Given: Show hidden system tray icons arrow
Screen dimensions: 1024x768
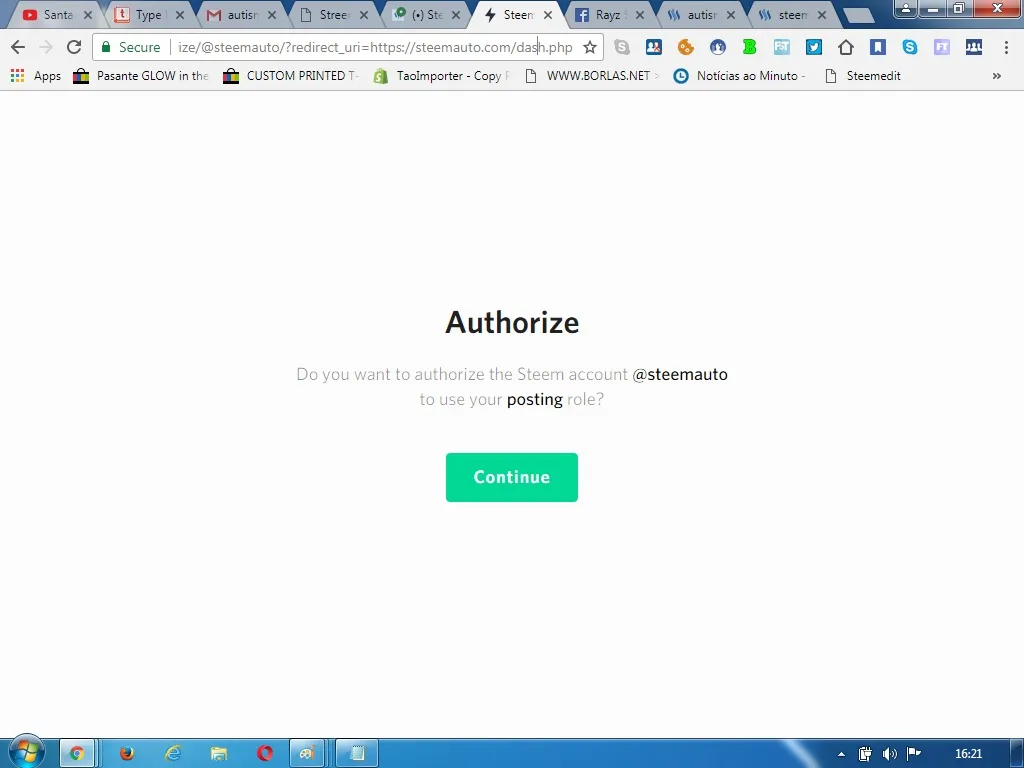Looking at the screenshot, I should [841, 754].
